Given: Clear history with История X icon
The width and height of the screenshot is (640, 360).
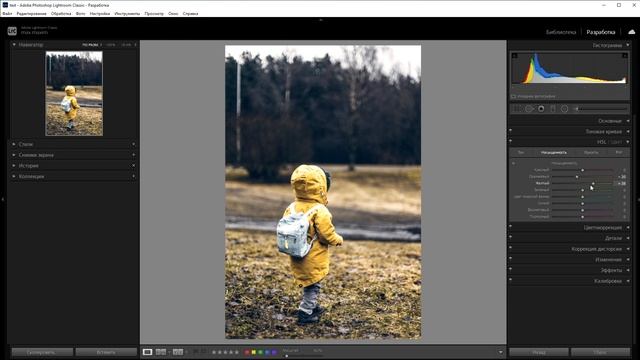Looking at the screenshot, I should 133,165.
